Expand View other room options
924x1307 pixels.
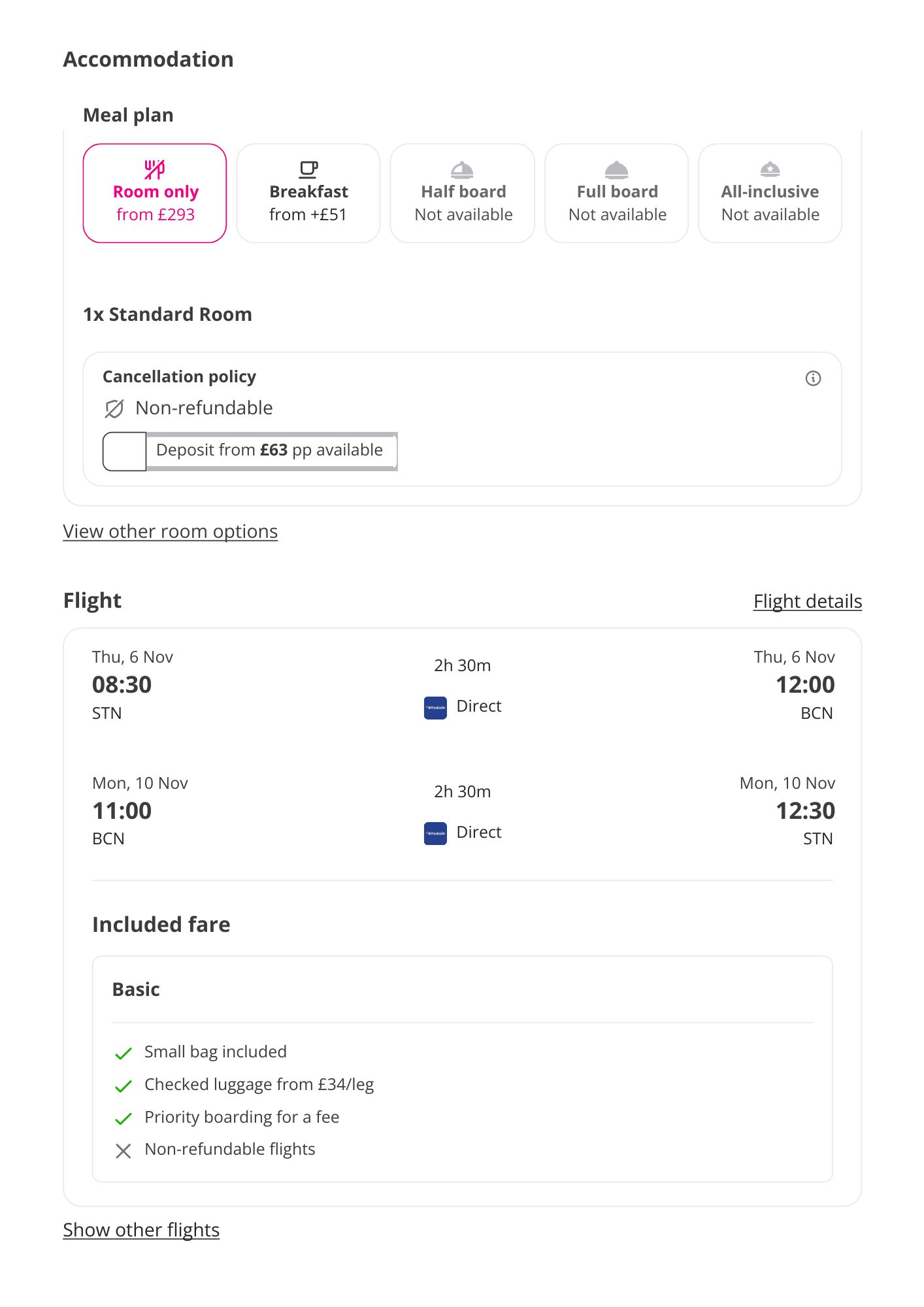pos(171,531)
